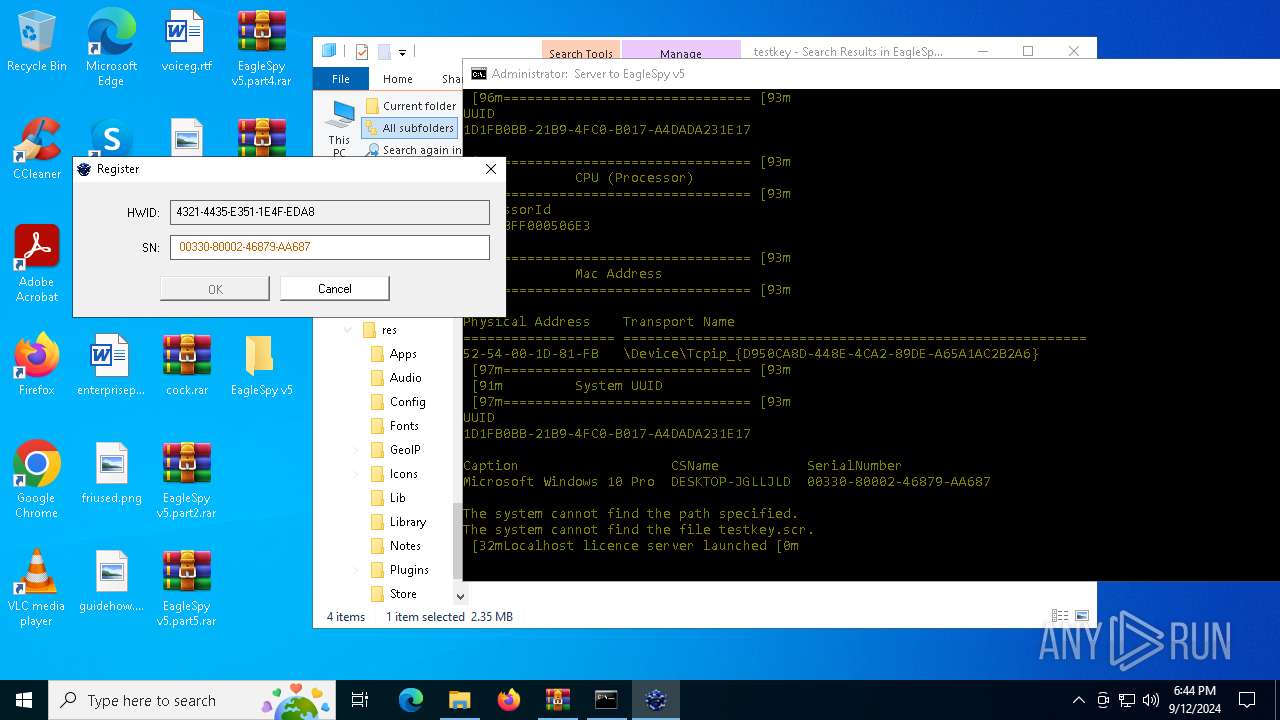Switch to the Home ribbon tab
1280x720 pixels.
pos(398,79)
